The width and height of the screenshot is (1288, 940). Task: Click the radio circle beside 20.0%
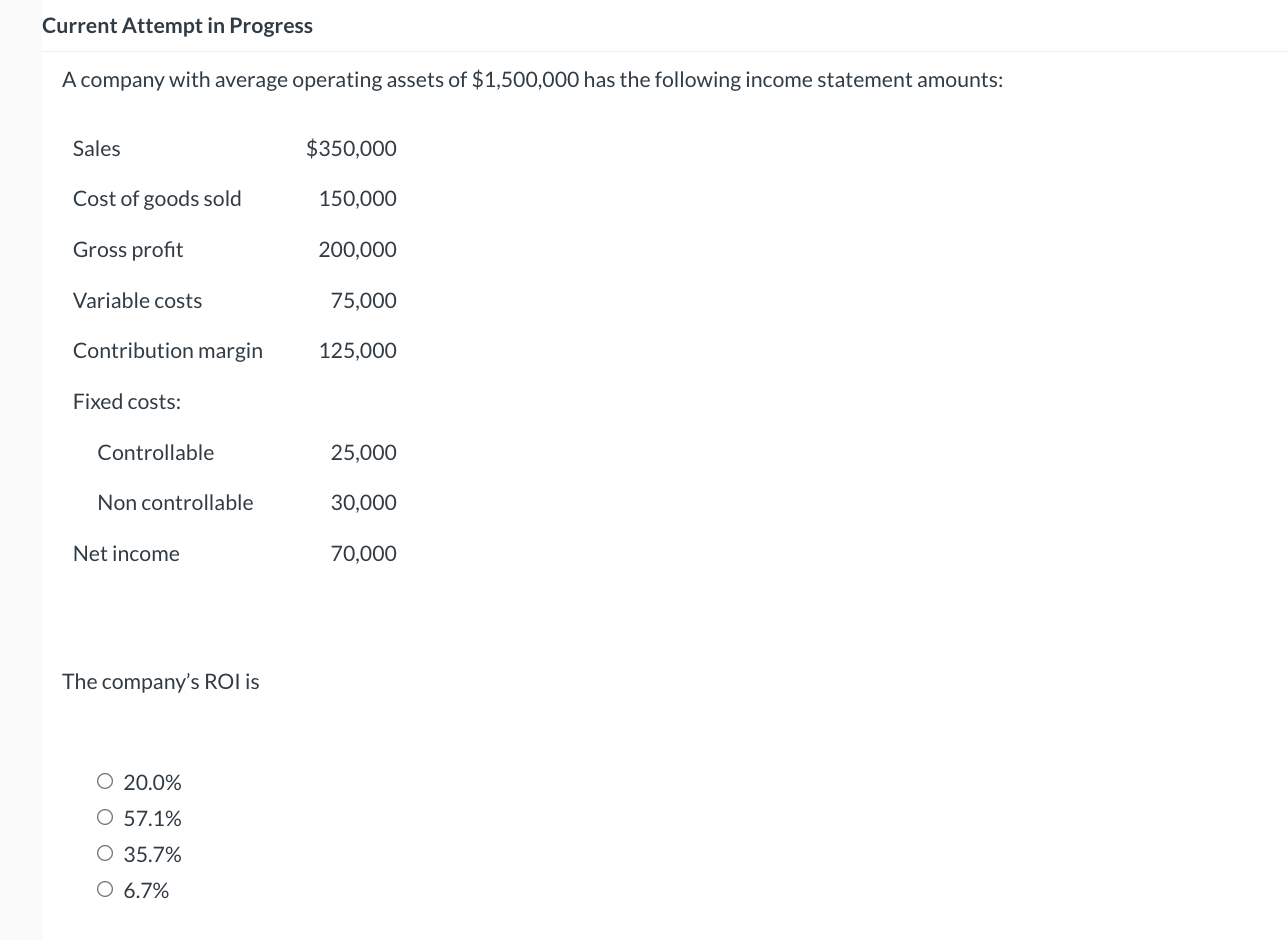pos(104,781)
